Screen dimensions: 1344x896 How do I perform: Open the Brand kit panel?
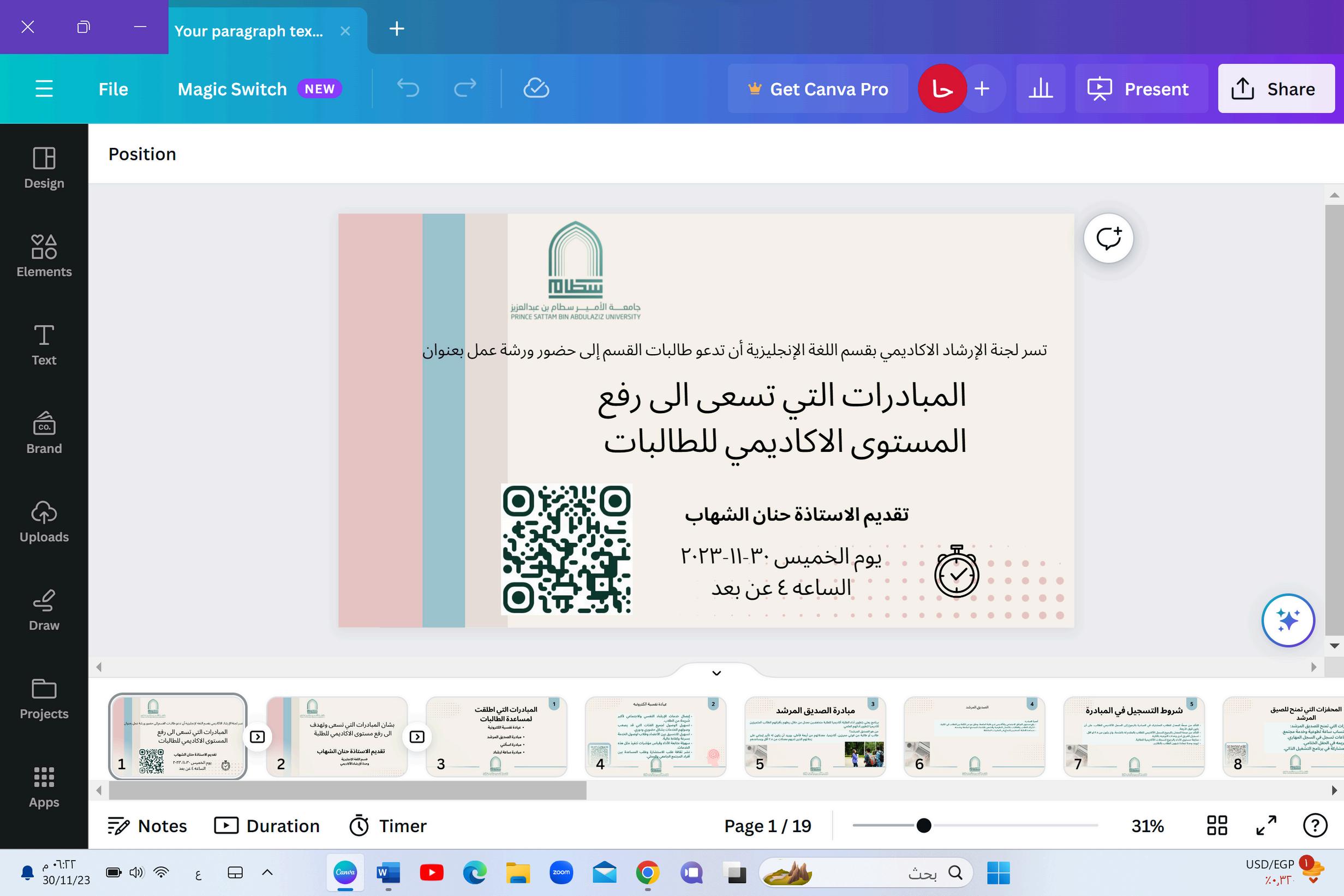coord(44,433)
